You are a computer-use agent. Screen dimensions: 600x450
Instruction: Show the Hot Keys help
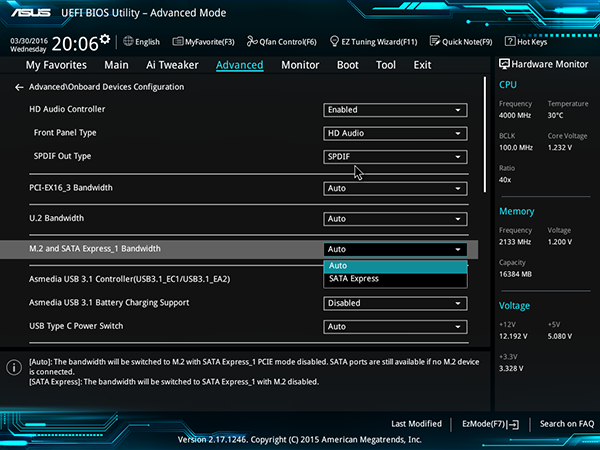point(526,42)
